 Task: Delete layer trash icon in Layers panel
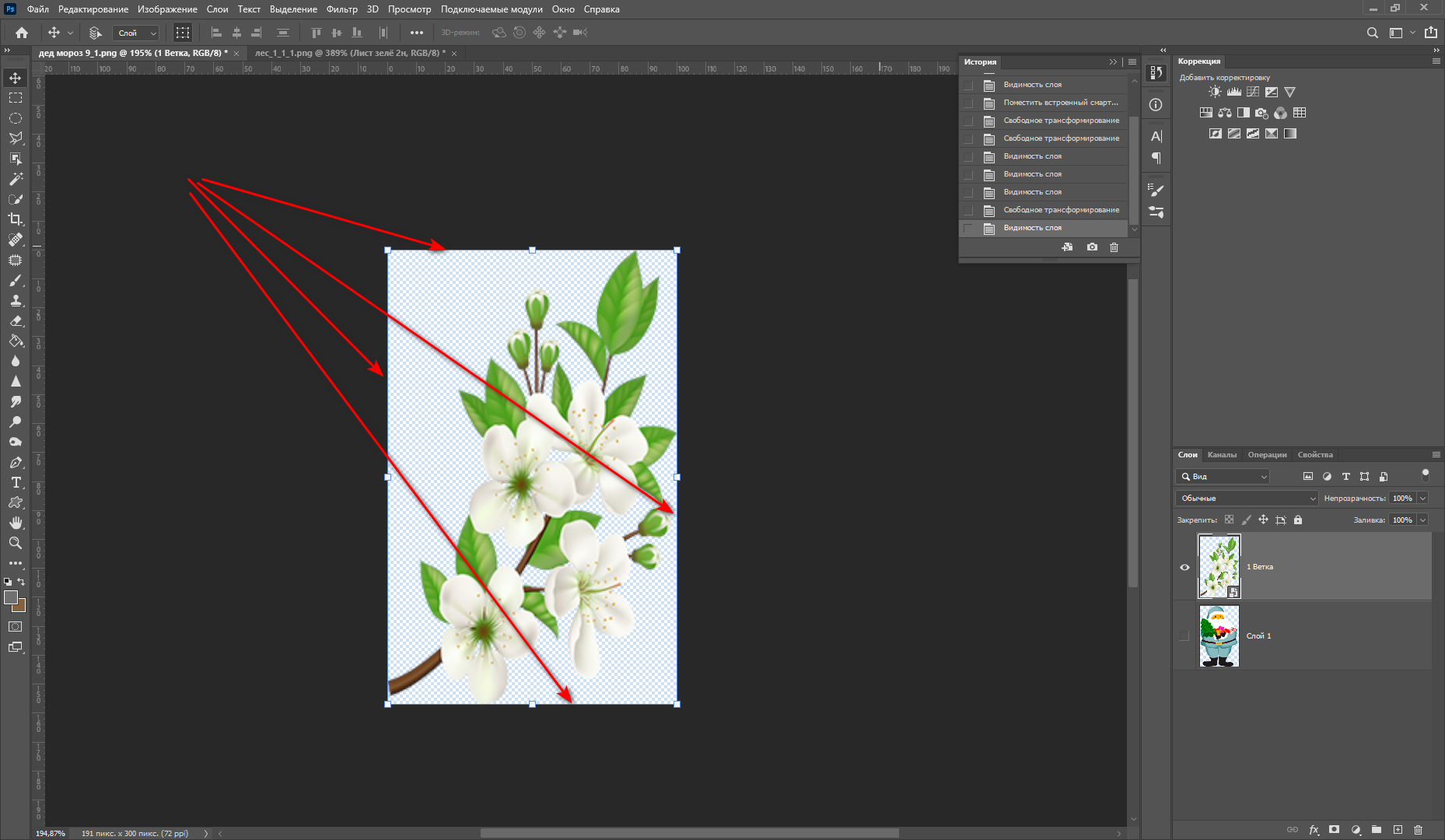[x=1419, y=830]
